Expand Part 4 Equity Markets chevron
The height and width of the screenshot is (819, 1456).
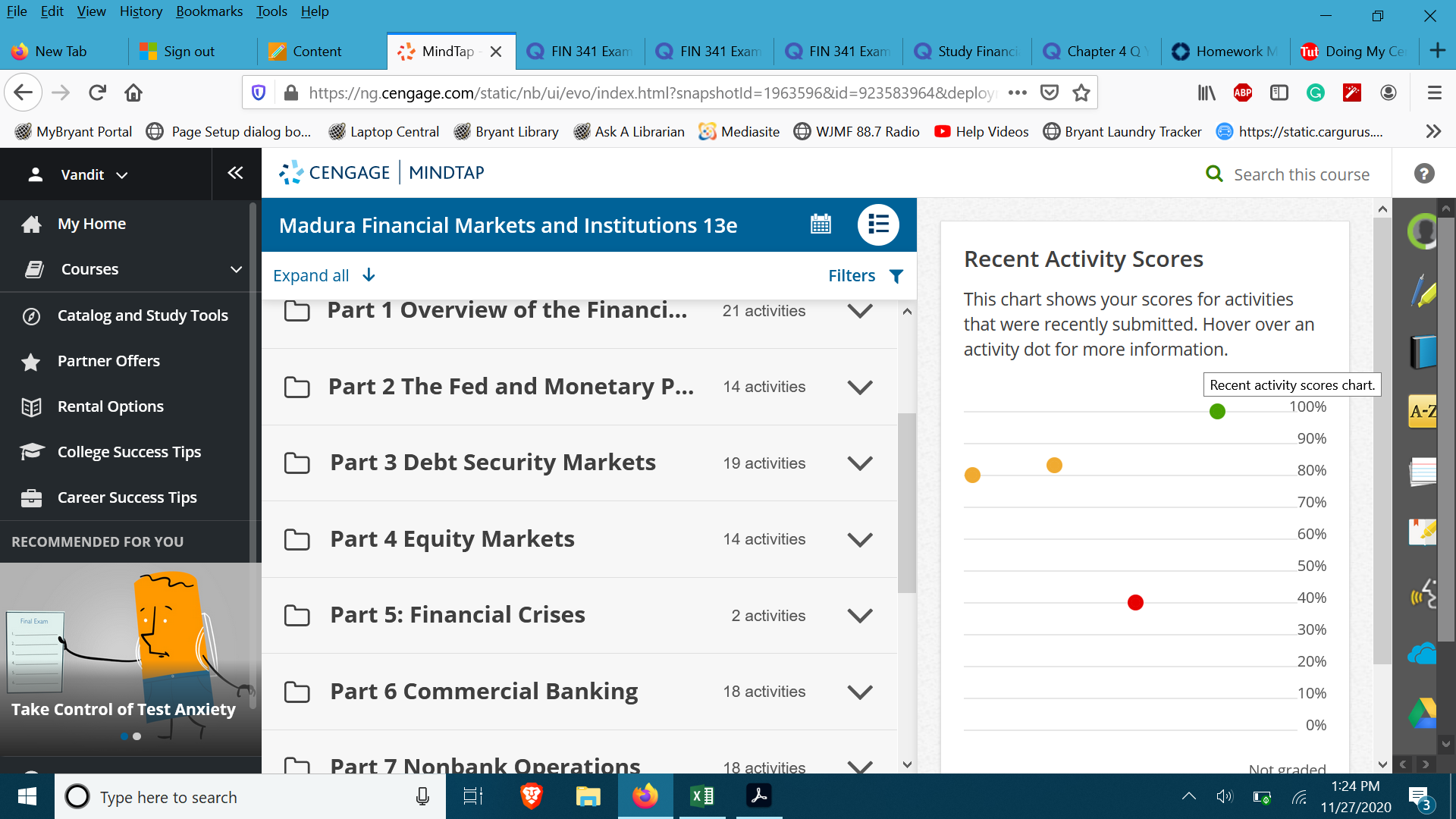tap(860, 539)
